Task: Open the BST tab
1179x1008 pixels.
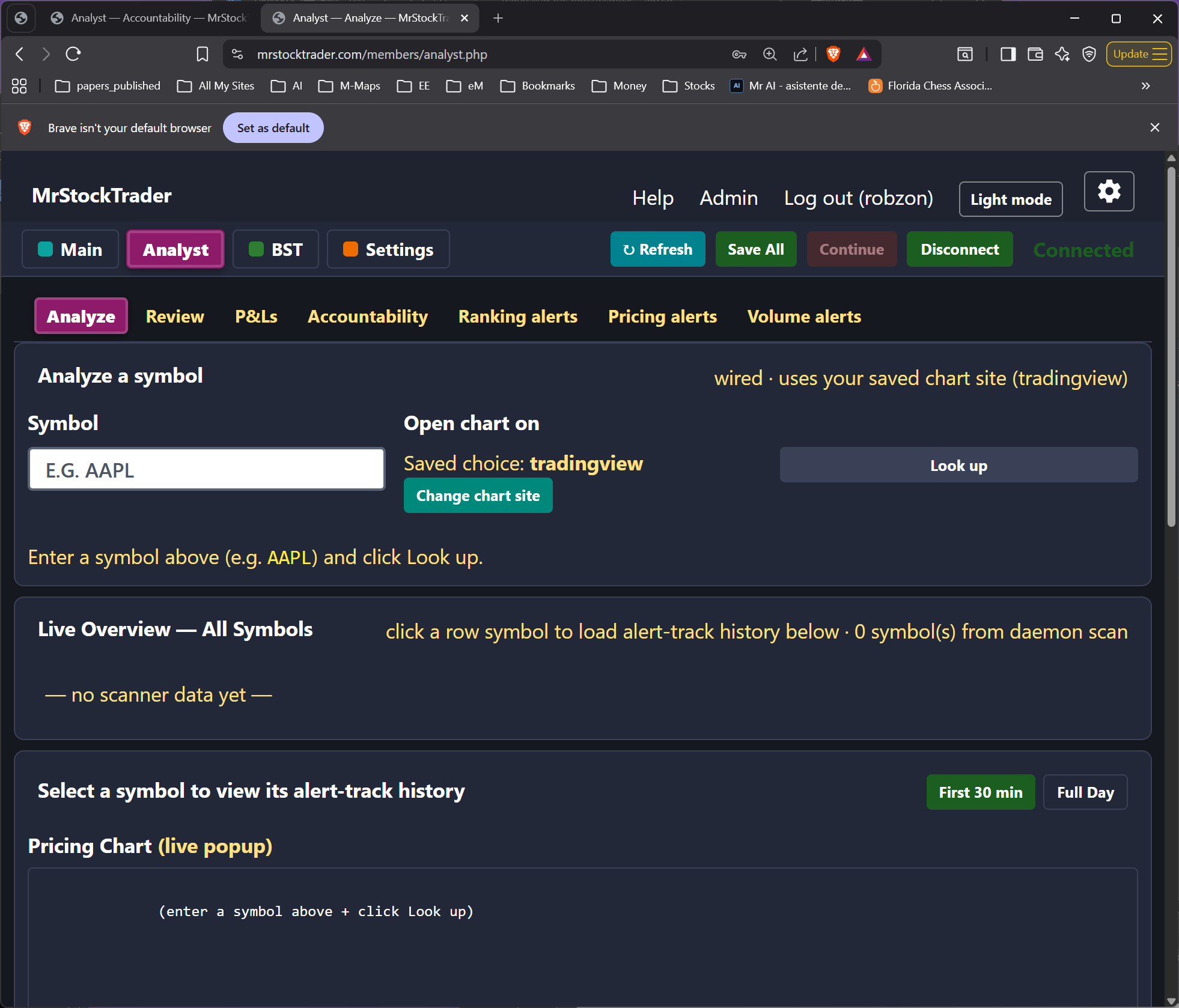Action: [276, 249]
